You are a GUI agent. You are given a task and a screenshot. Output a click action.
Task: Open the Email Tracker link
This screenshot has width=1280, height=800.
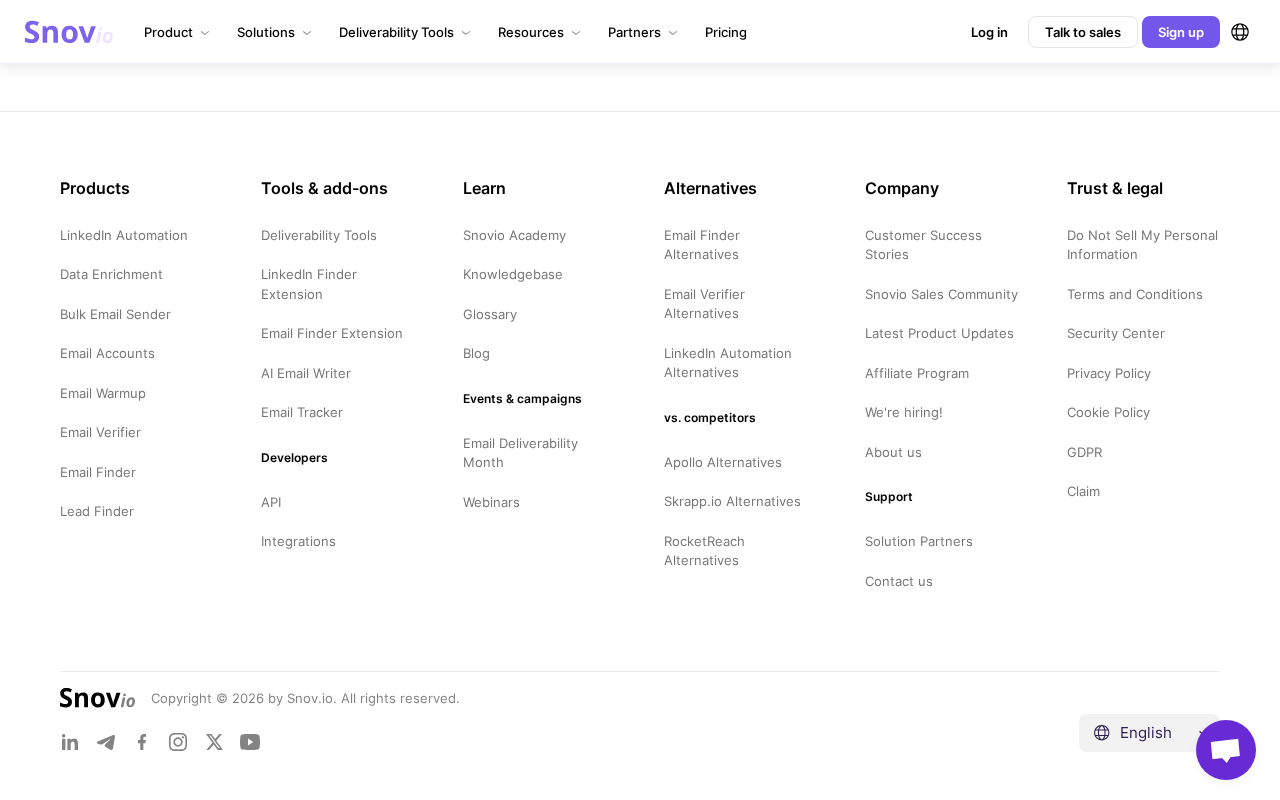302,412
